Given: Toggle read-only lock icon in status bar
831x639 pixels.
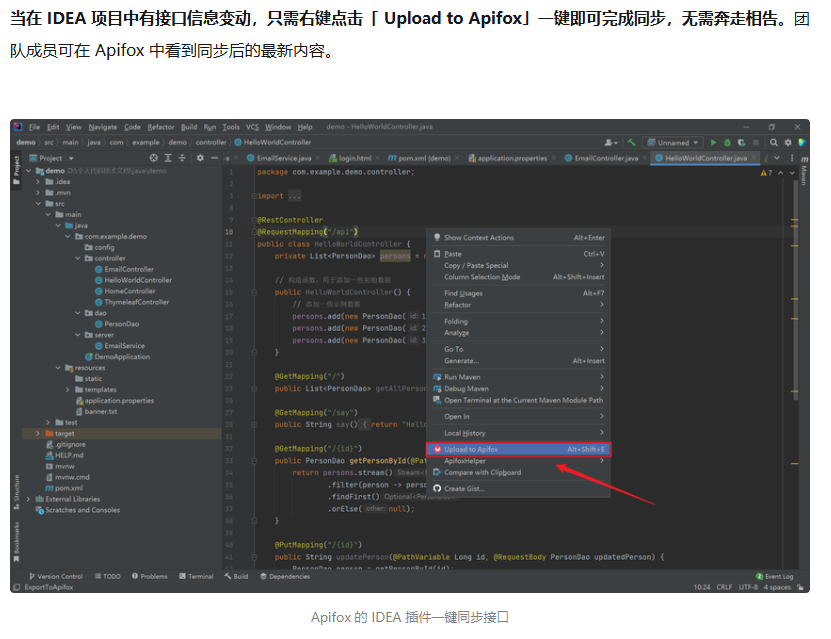Looking at the screenshot, I should [x=800, y=587].
